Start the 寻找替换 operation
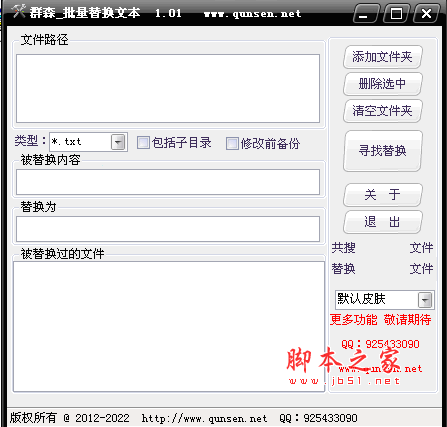This screenshot has width=447, height=427. (382, 151)
